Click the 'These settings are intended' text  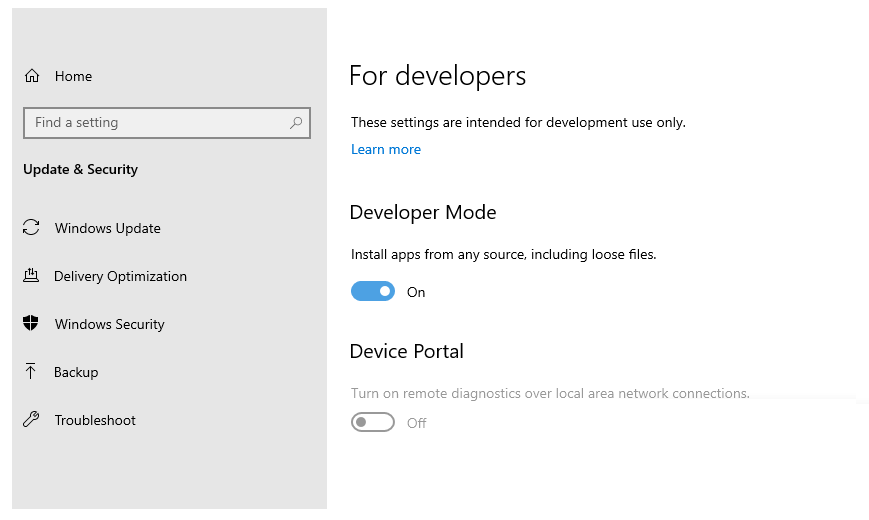518,123
